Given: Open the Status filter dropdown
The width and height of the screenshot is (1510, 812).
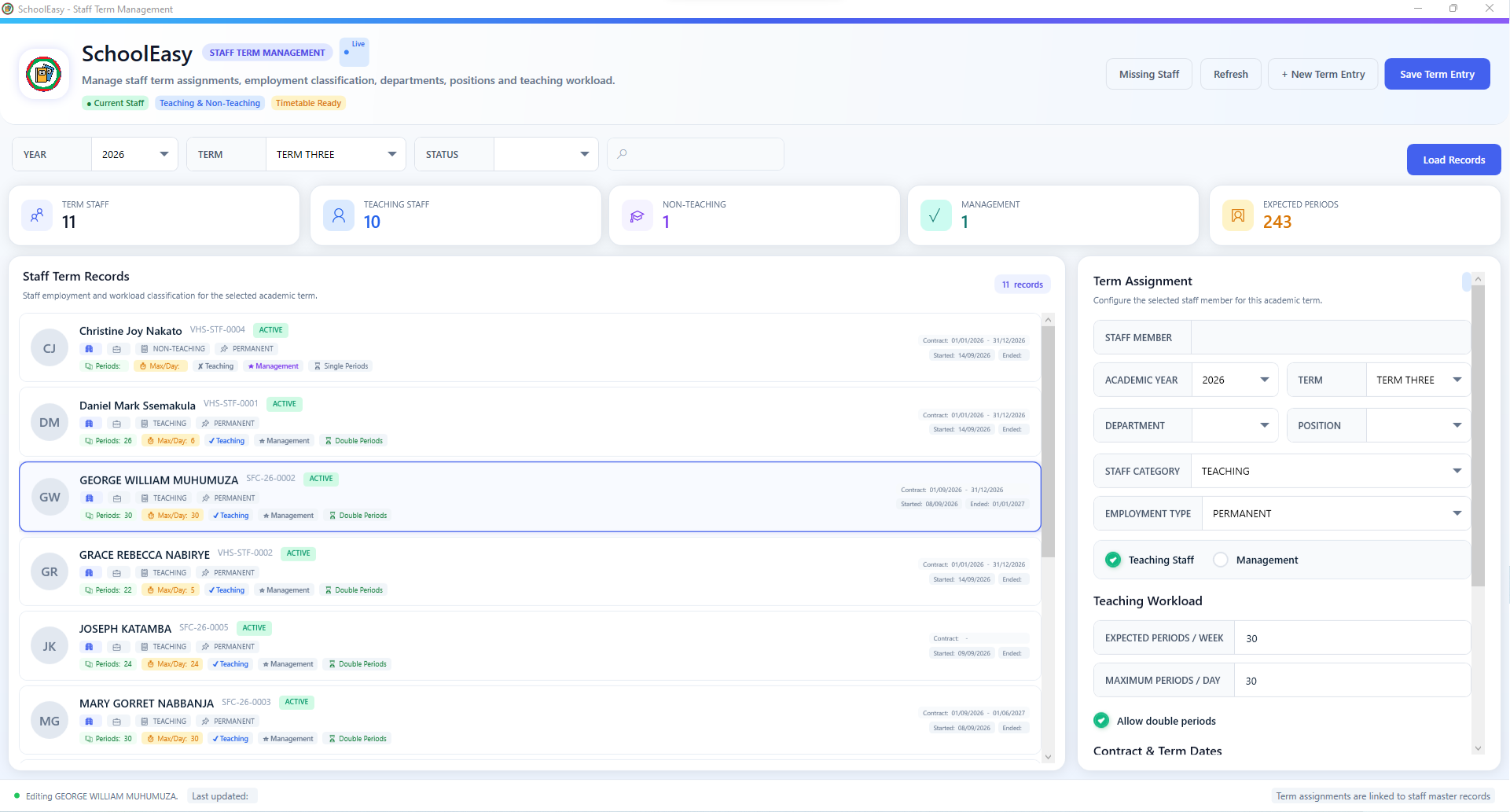Looking at the screenshot, I should tap(546, 154).
